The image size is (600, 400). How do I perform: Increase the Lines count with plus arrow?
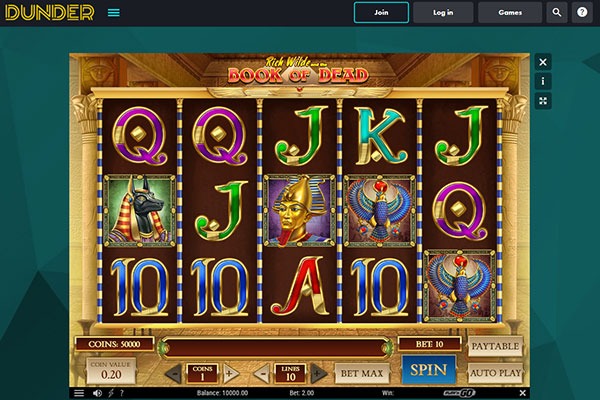(318, 374)
